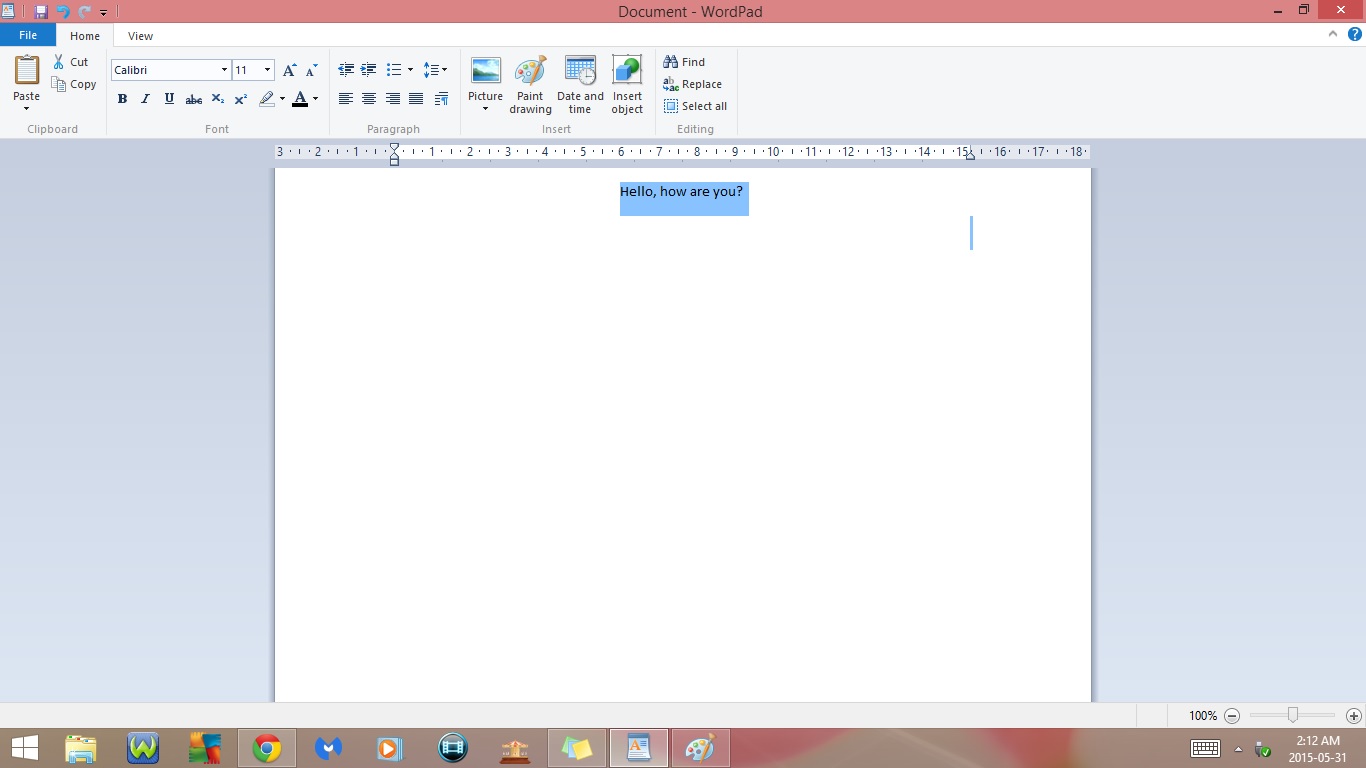Enable subscript formatting

click(217, 99)
